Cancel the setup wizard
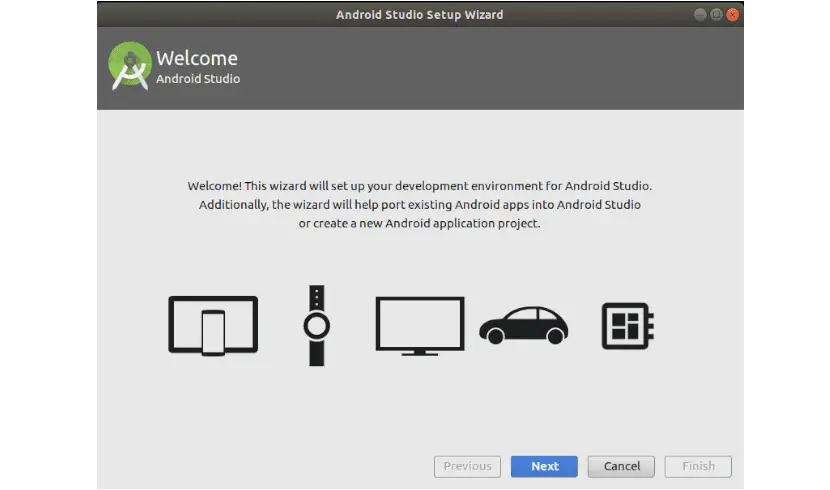Viewport: 830px width, 490px height. point(621,466)
